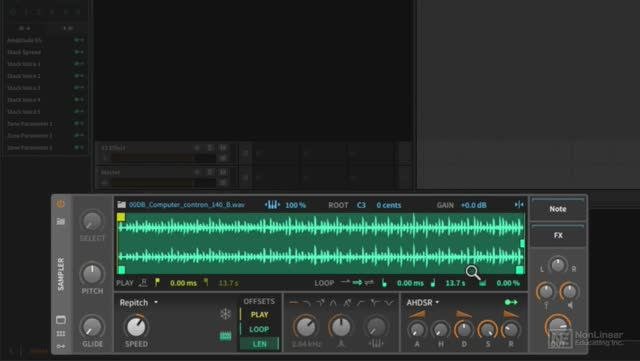Toggle the keyboard tracking icon beside 100 %
The image size is (640, 361).
click(272, 205)
